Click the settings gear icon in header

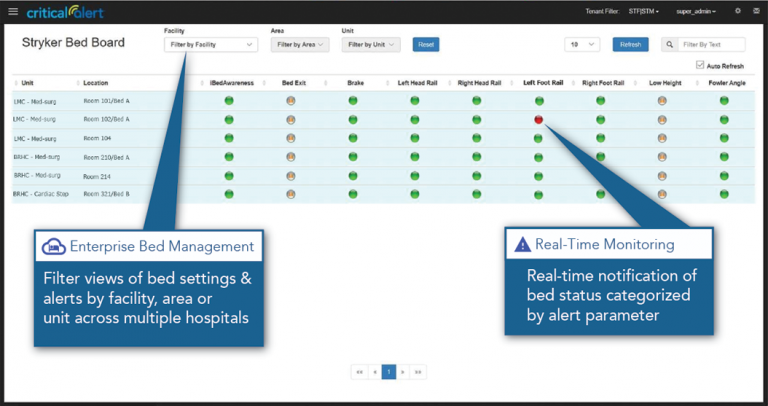click(x=738, y=11)
